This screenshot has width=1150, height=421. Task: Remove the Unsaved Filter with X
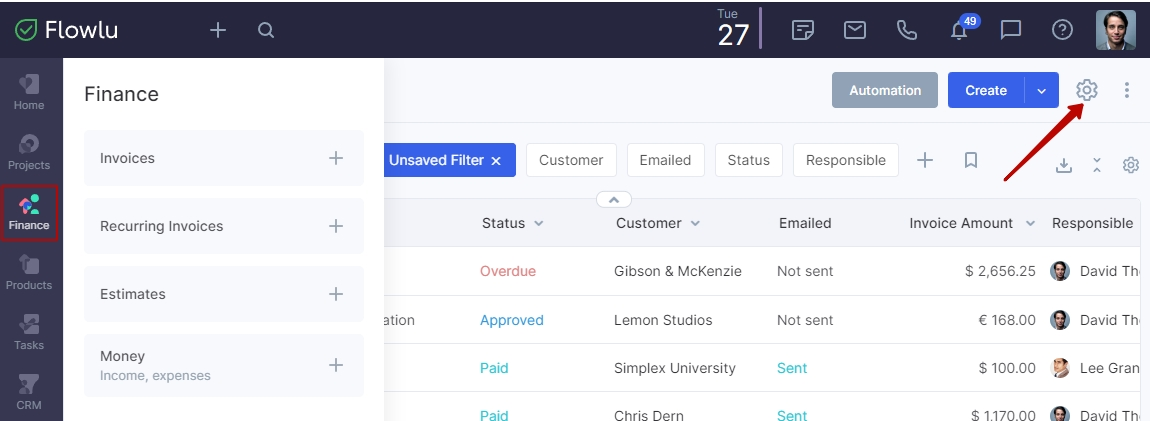496,161
